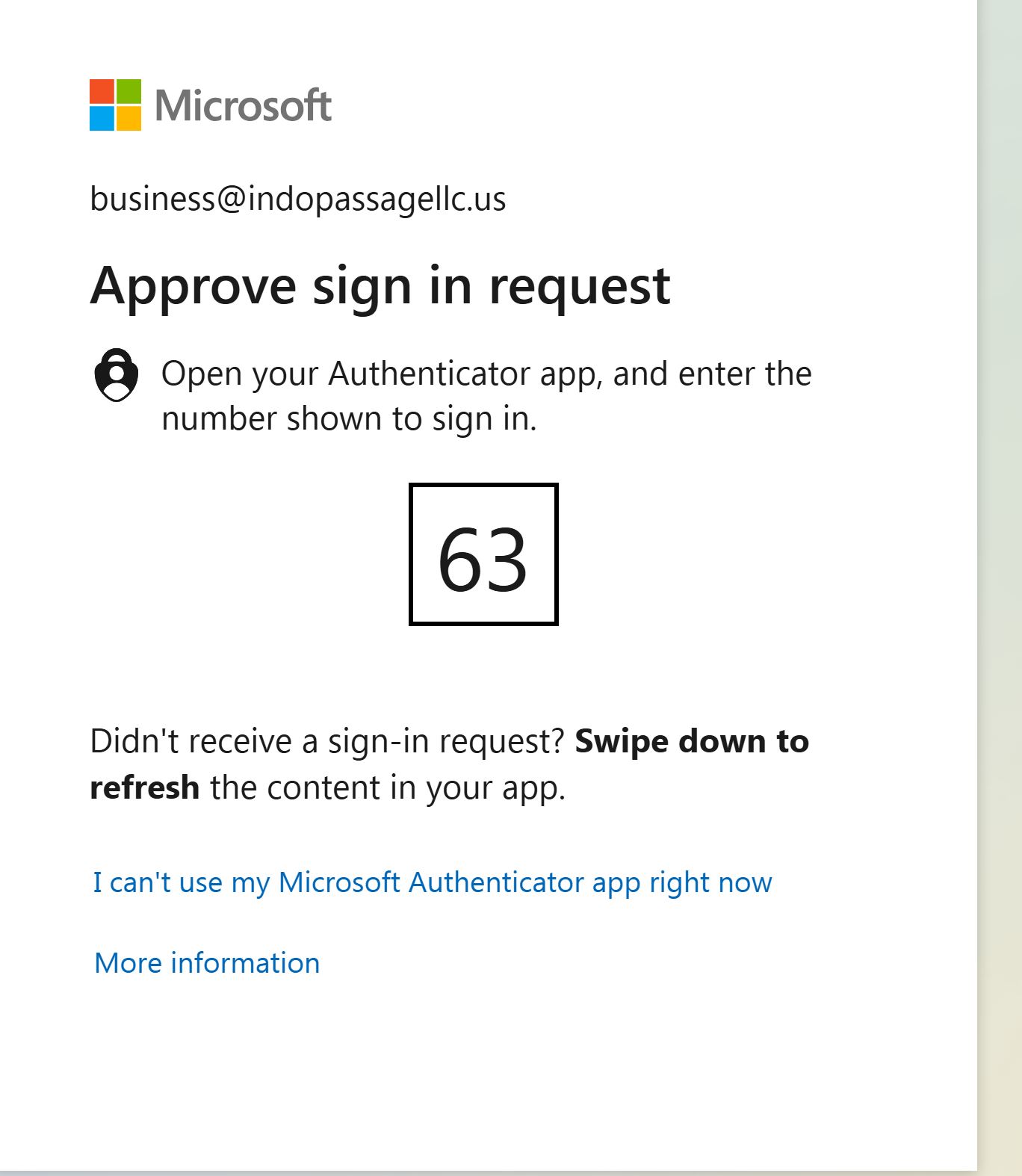The image size is (1022, 1176).
Task: Click the Authenticator lock icon
Action: (116, 375)
